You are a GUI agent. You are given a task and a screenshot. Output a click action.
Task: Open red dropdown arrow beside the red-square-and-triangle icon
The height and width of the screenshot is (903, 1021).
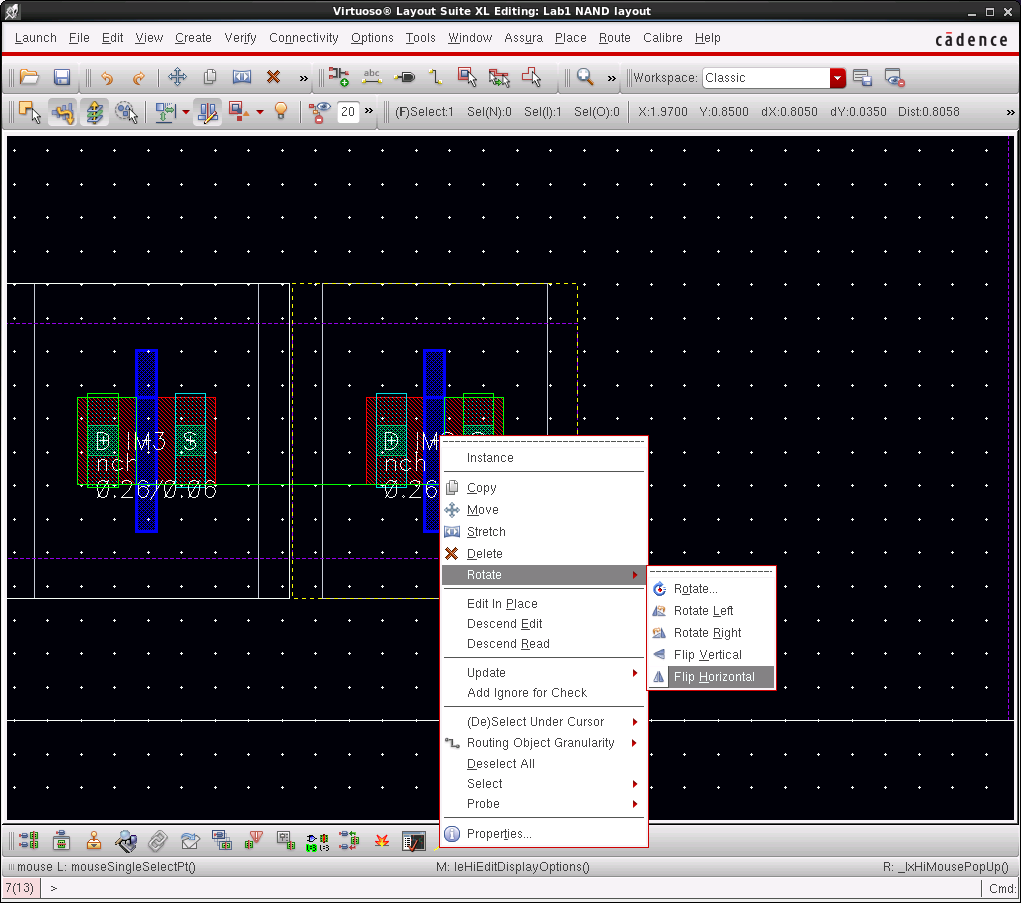(260, 112)
